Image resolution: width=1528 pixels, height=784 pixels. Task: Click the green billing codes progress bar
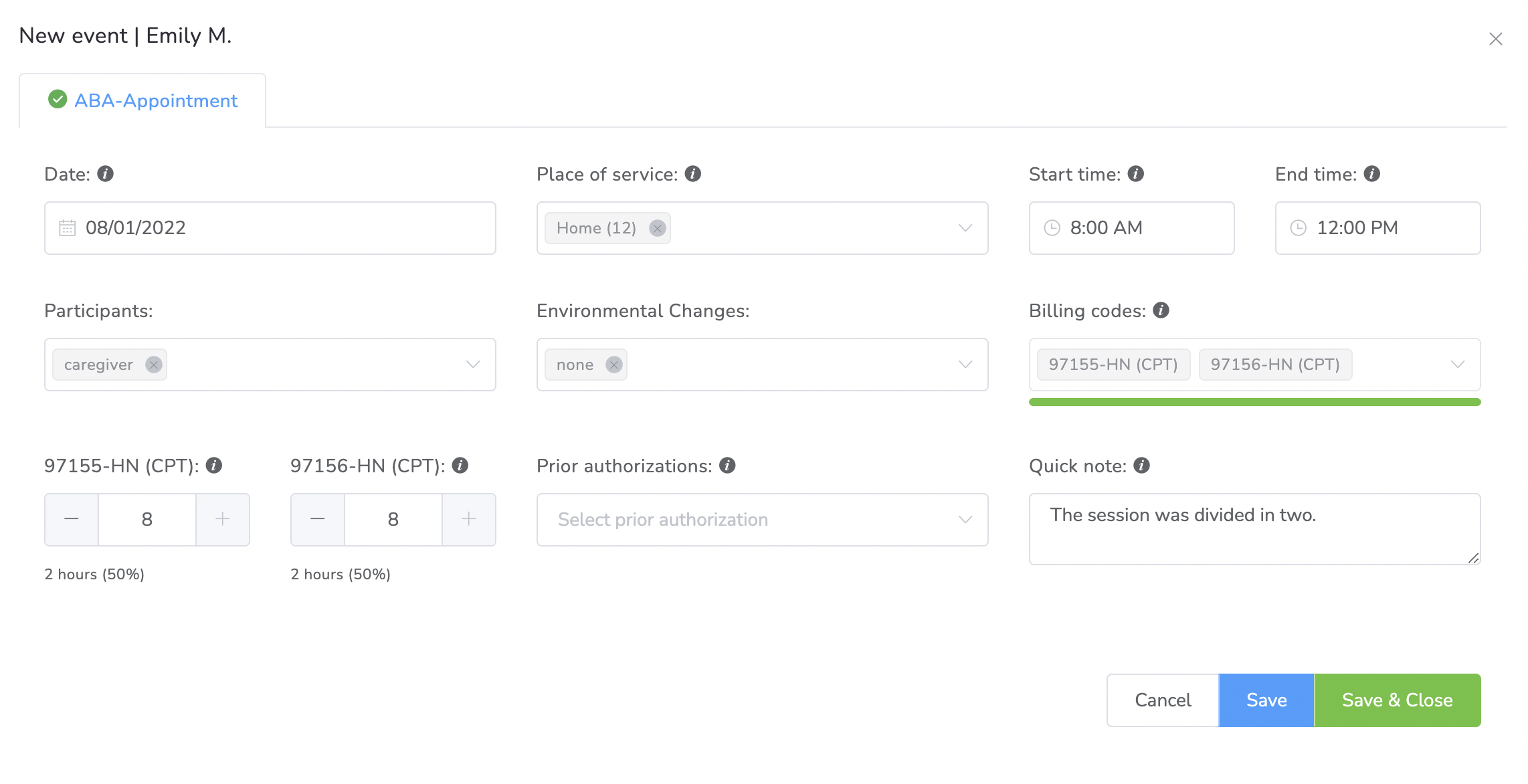click(x=1254, y=402)
